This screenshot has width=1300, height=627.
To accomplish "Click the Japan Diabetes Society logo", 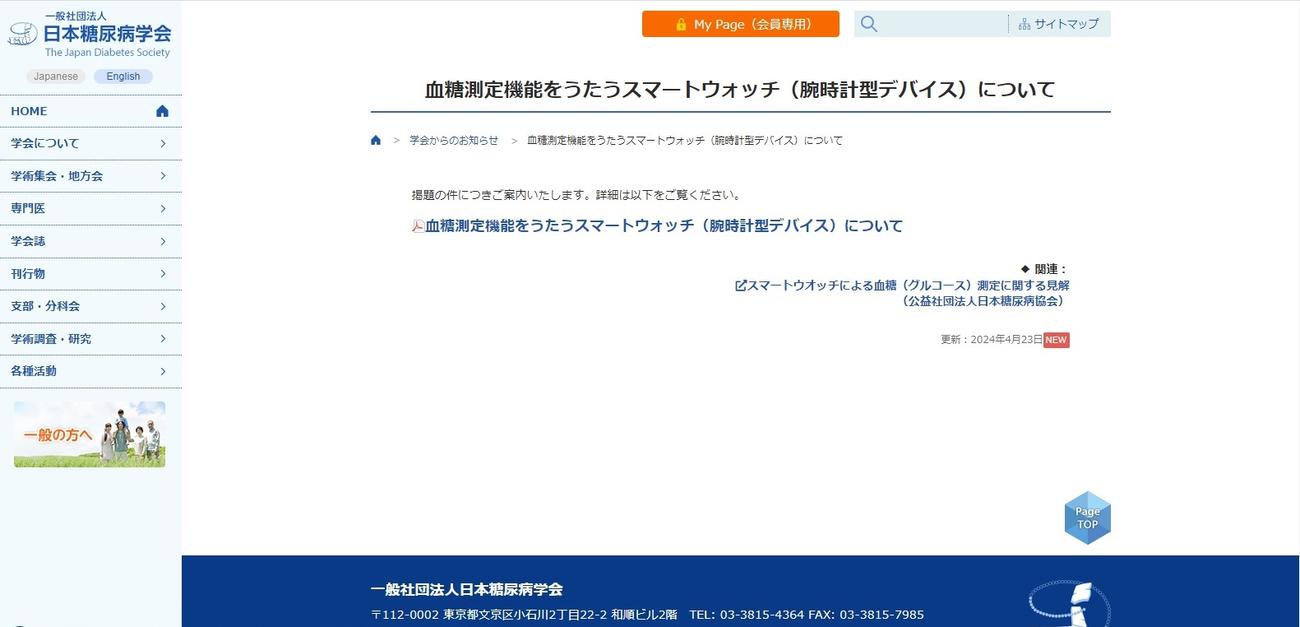I will [x=90, y=35].
